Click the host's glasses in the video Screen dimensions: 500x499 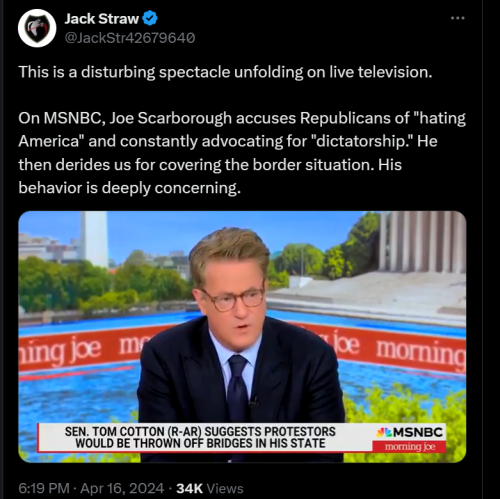pyautogui.click(x=233, y=299)
